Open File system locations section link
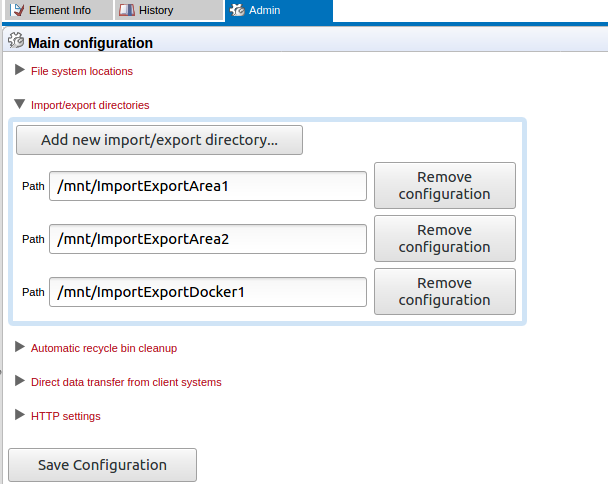The height and width of the screenshot is (484, 608). click(82, 71)
